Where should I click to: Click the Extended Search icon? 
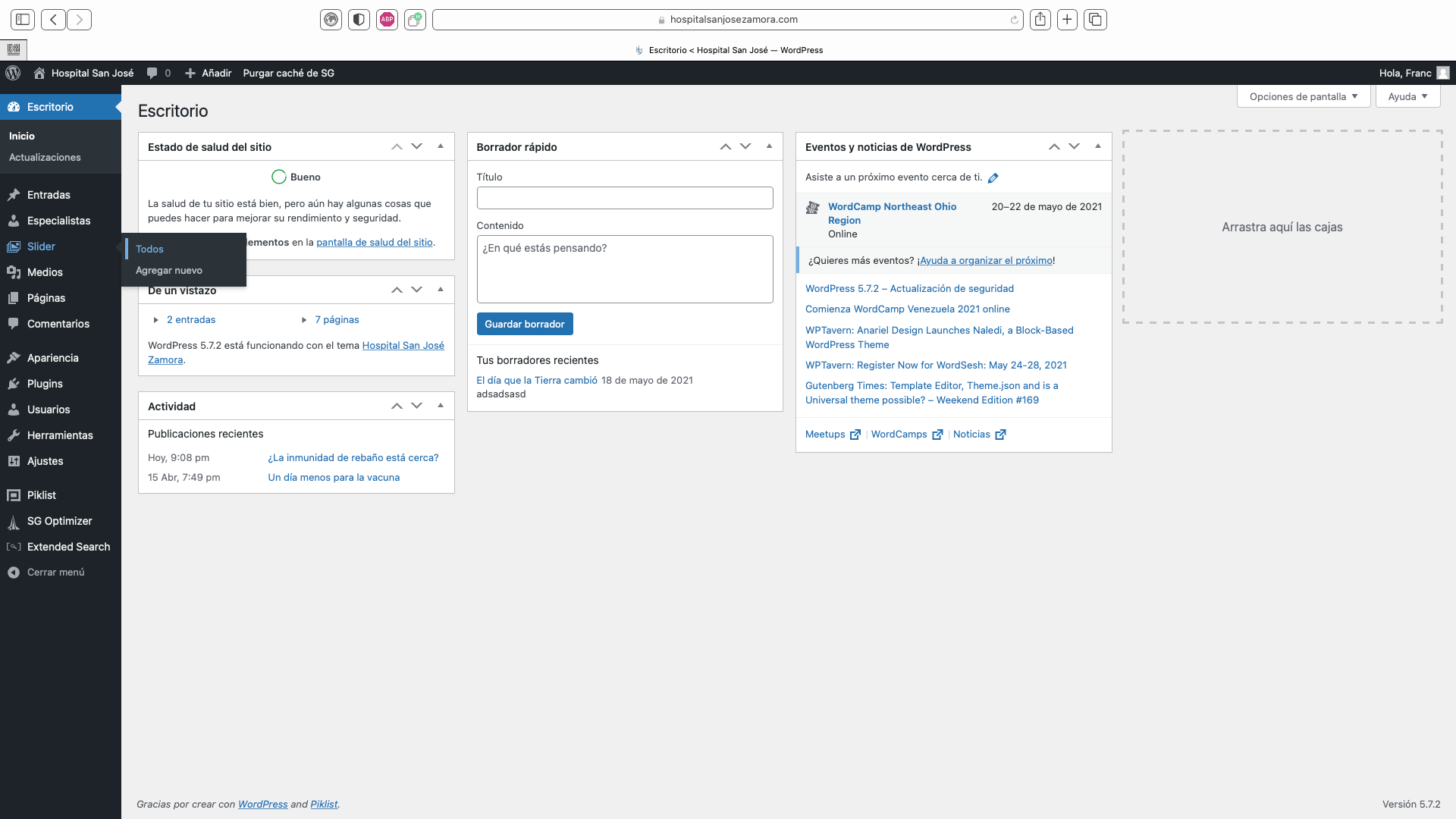coord(14,547)
